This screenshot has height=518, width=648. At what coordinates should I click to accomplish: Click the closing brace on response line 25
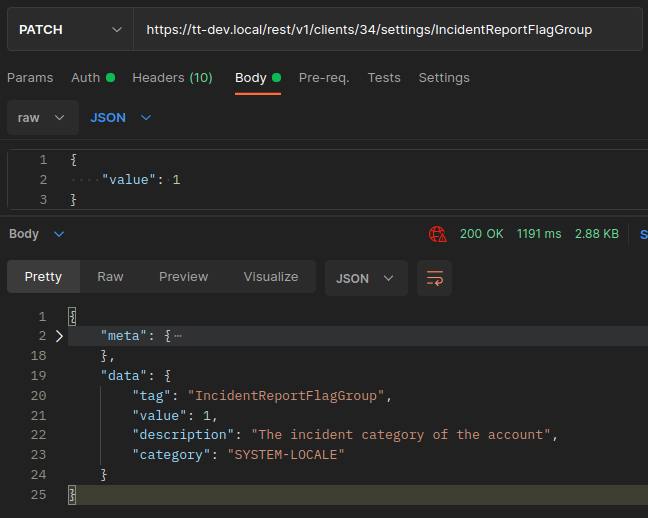tap(72, 494)
